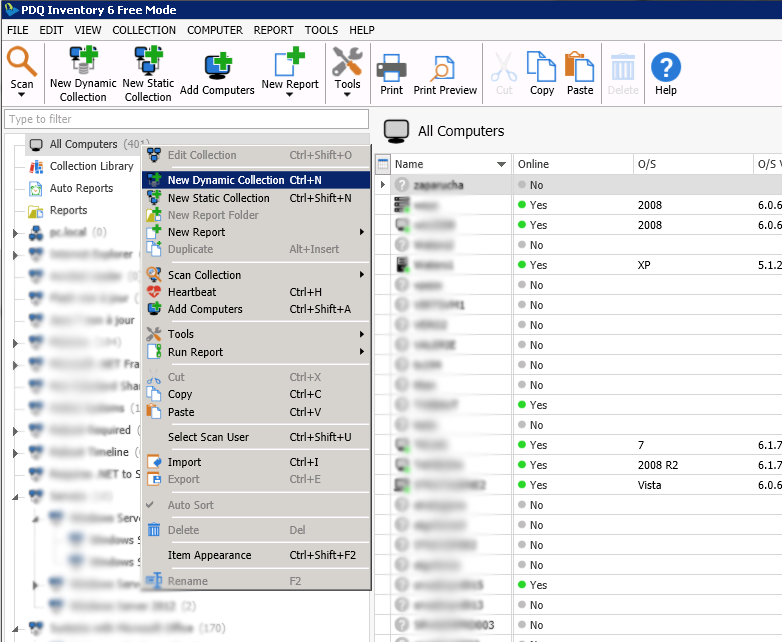Open Print Preview from toolbar
Screen dimensions: 782x642
tap(445, 68)
